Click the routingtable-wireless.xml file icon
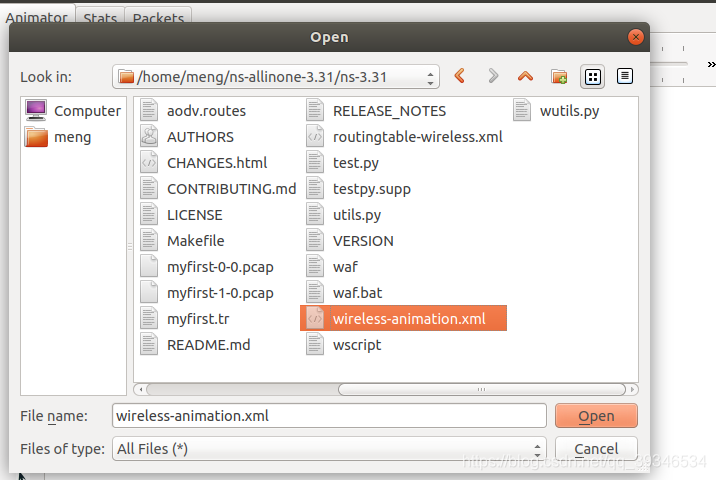Image resolution: width=716 pixels, height=480 pixels. 315,137
